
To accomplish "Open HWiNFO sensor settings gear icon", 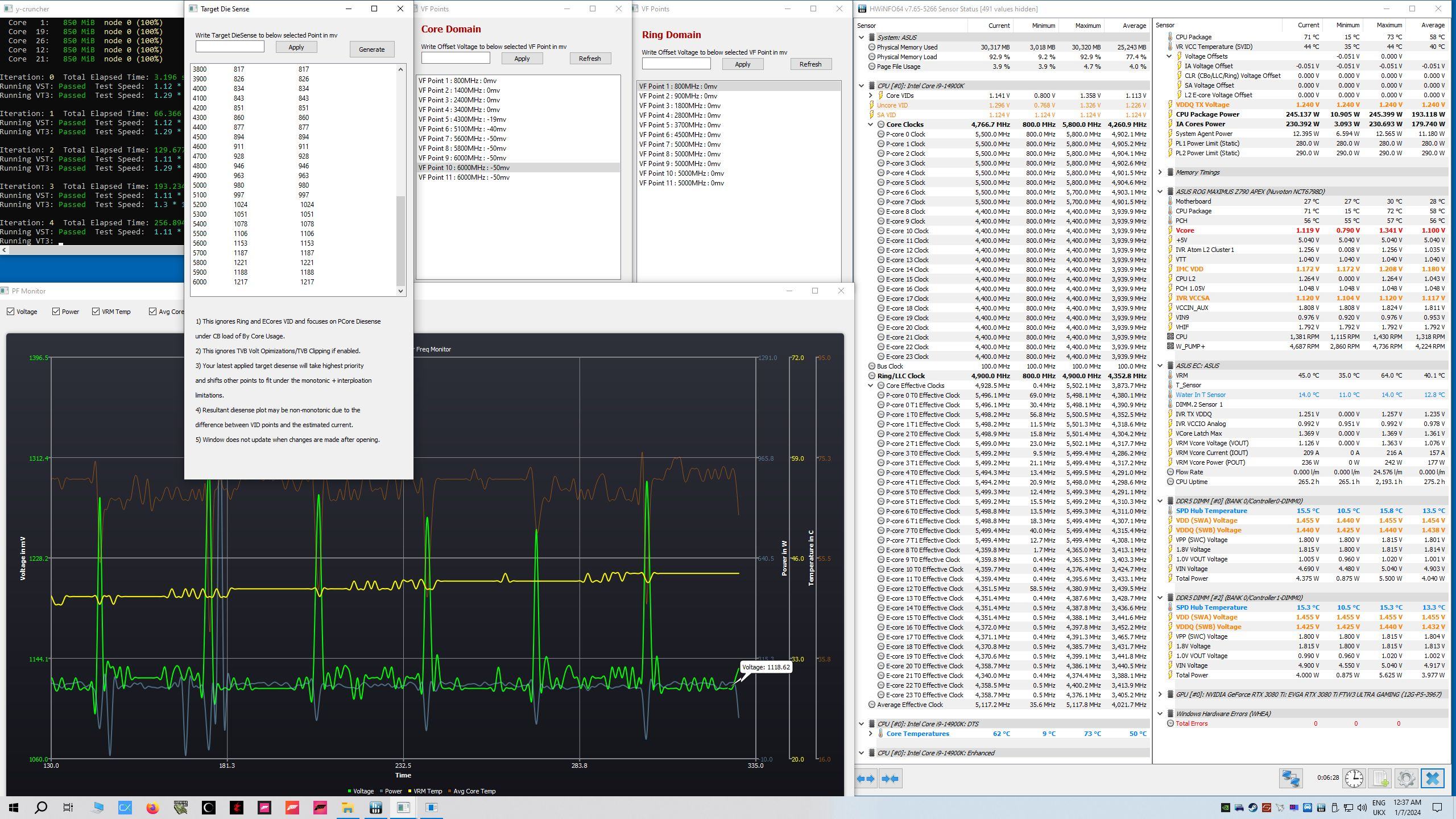I will tap(1406, 778).
